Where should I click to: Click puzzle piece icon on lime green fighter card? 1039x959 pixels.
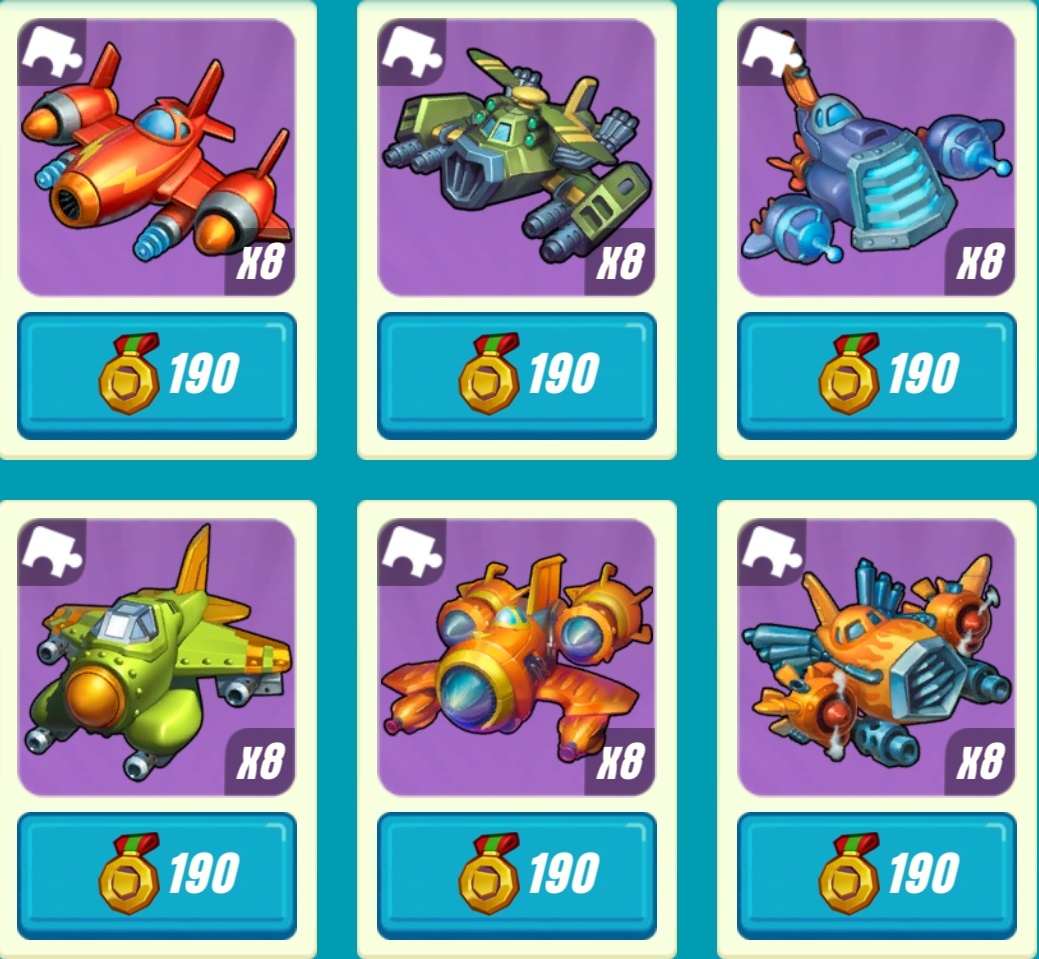(51, 550)
